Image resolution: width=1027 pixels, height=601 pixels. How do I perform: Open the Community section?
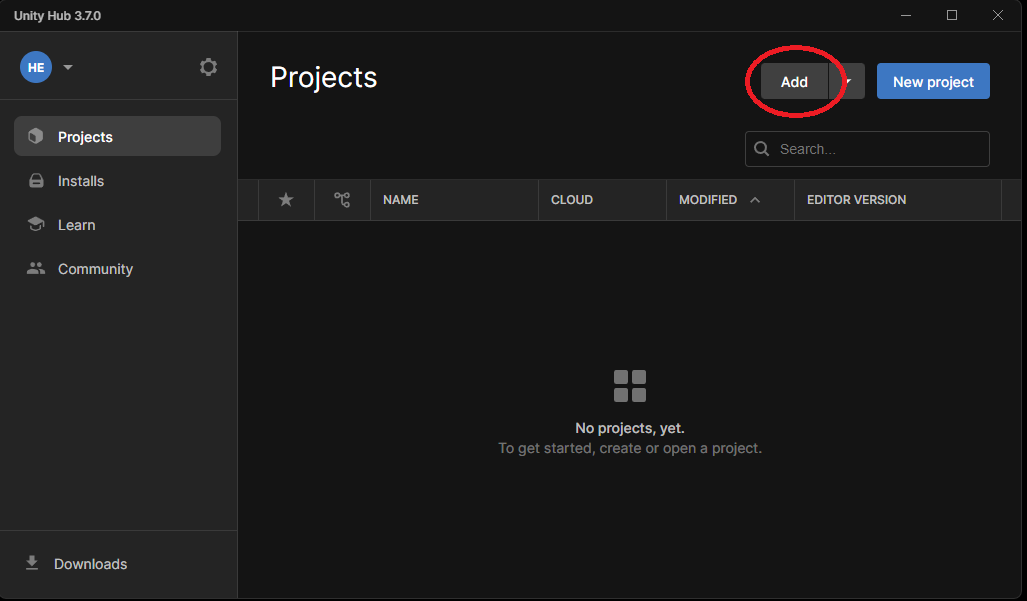pyautogui.click(x=117, y=268)
